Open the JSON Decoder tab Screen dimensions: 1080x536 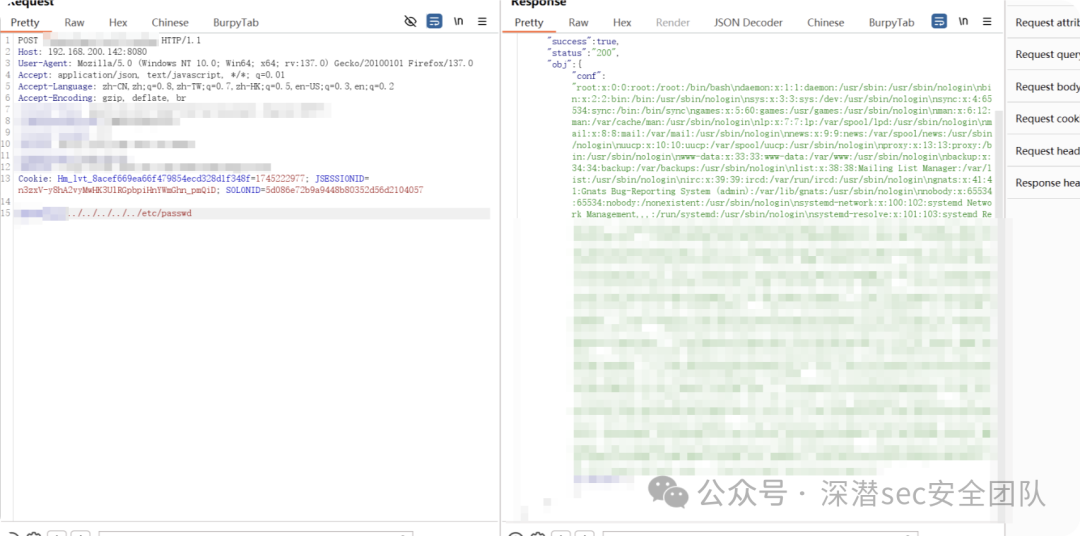click(748, 23)
